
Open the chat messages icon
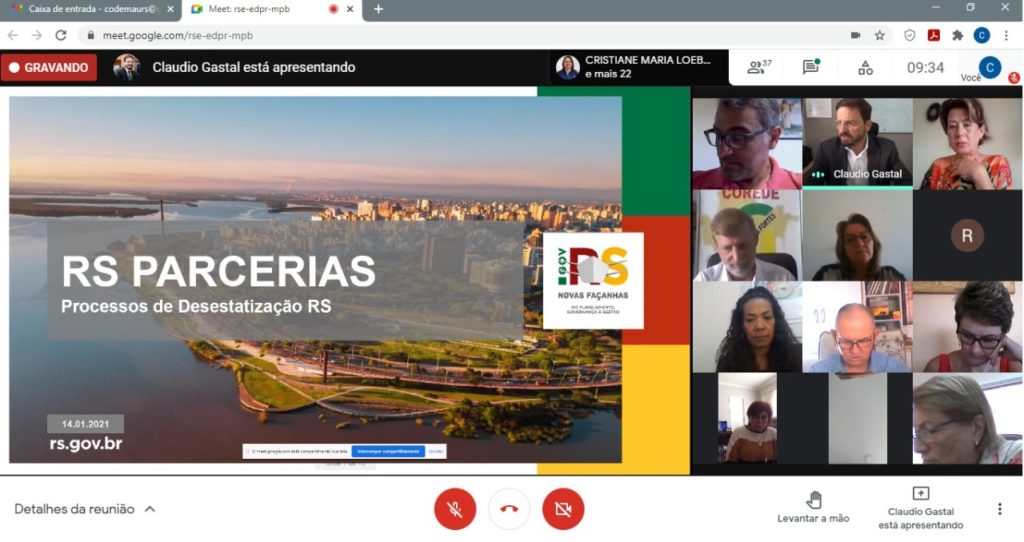811,67
